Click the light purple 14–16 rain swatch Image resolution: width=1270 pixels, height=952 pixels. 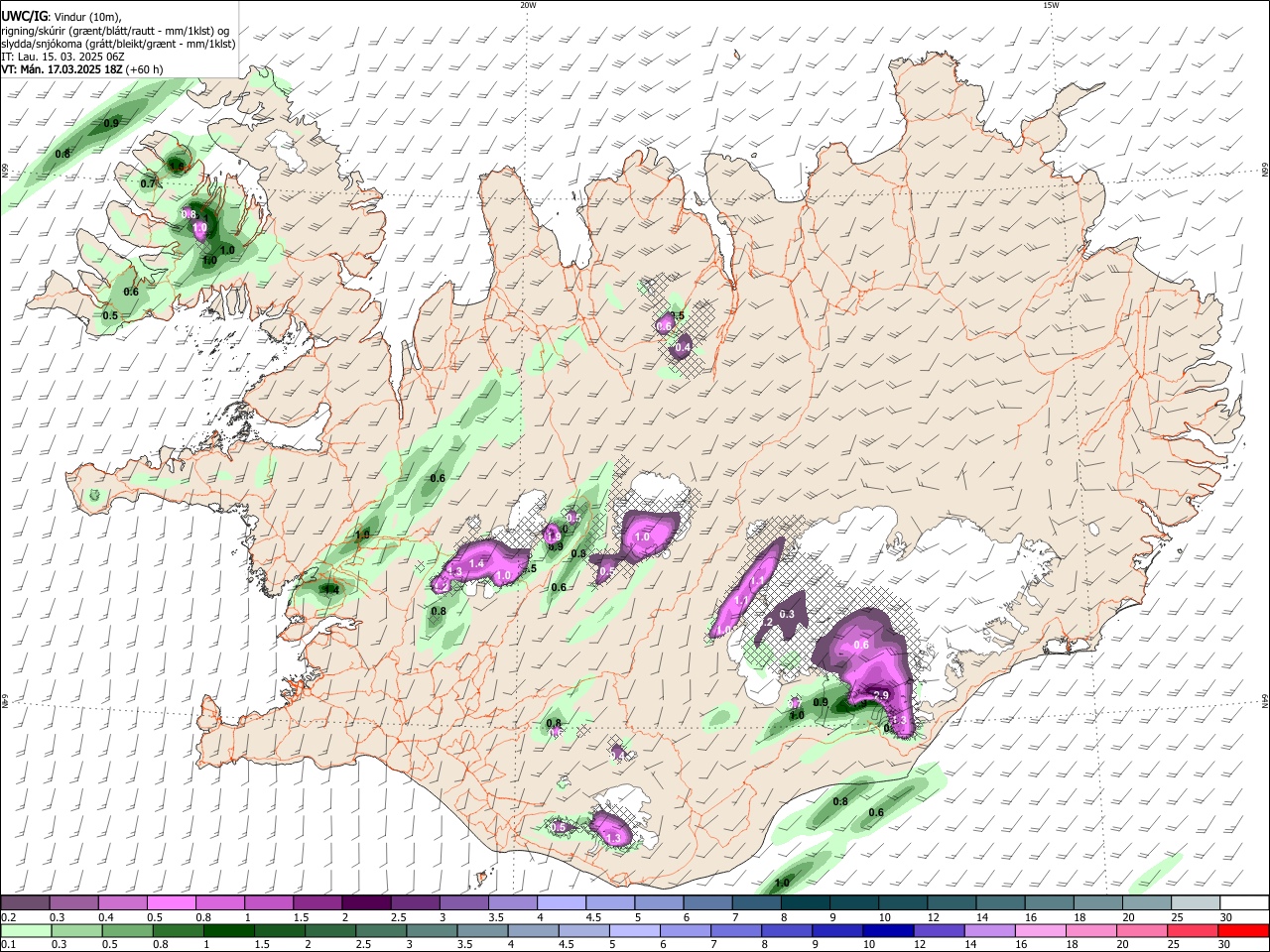[x=992, y=930]
